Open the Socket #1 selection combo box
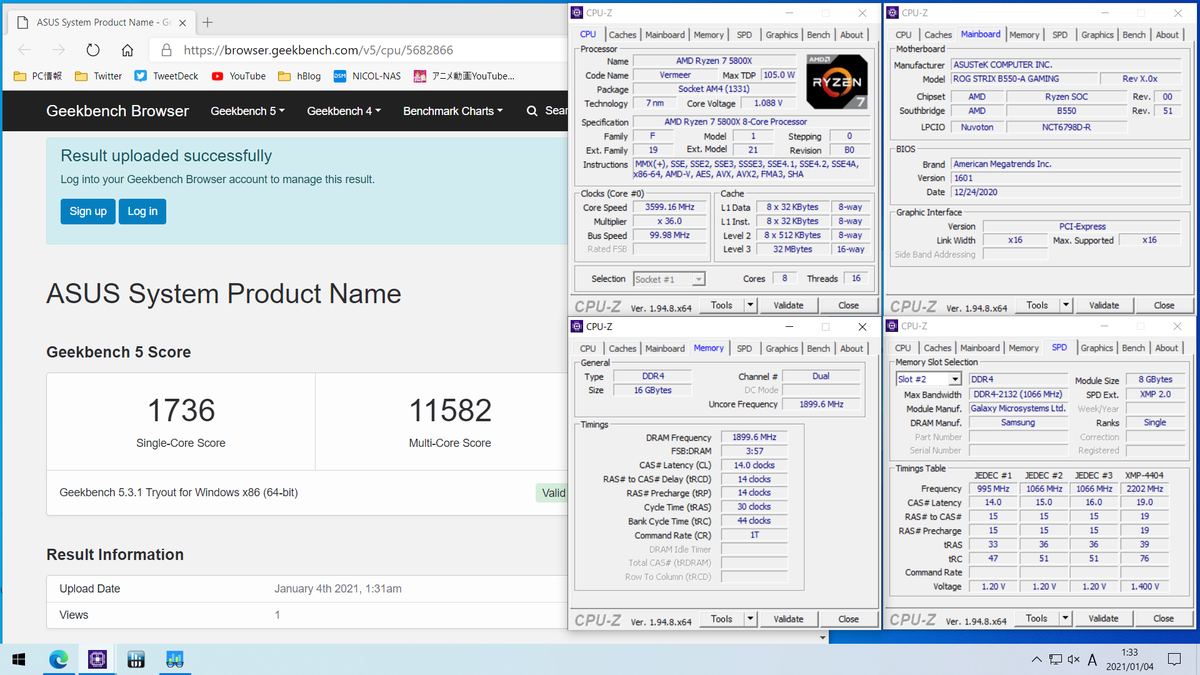The image size is (1200, 675). click(x=669, y=279)
